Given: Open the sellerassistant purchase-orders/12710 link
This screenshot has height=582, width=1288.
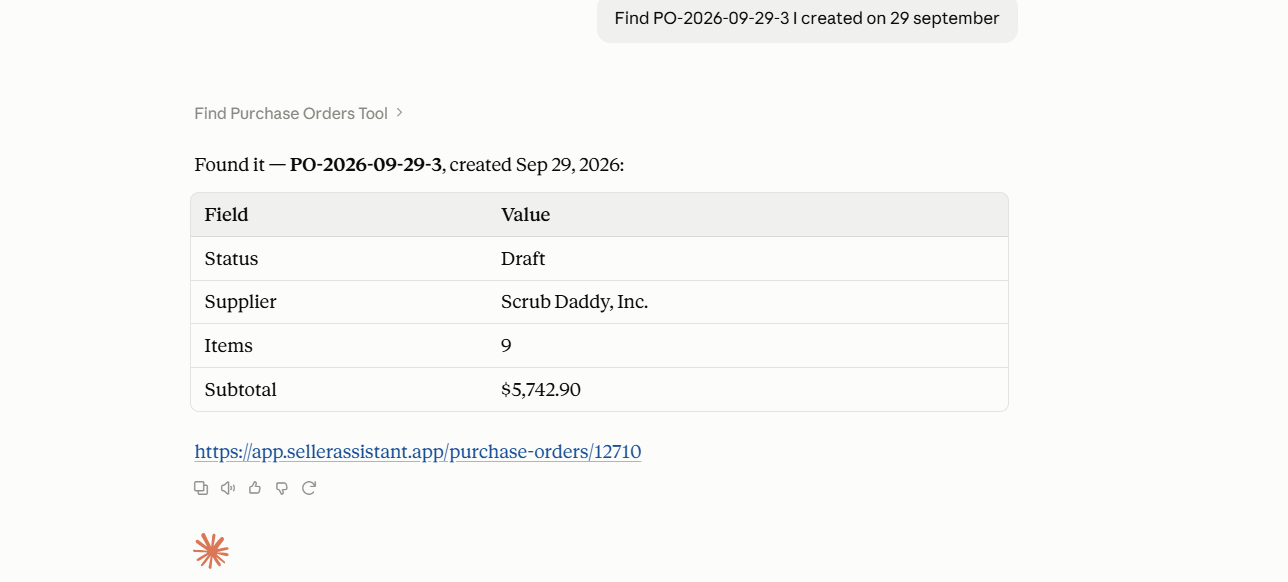Looking at the screenshot, I should coord(418,452).
